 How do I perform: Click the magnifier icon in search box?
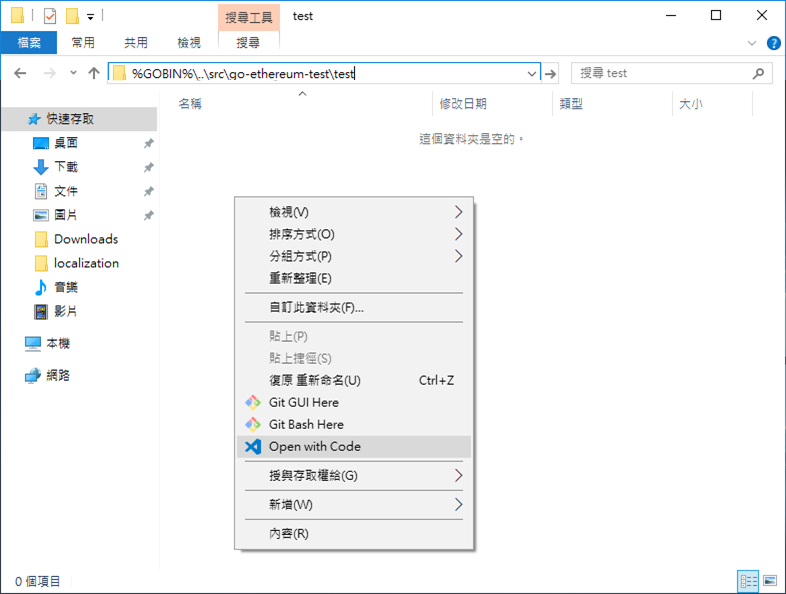[x=758, y=73]
